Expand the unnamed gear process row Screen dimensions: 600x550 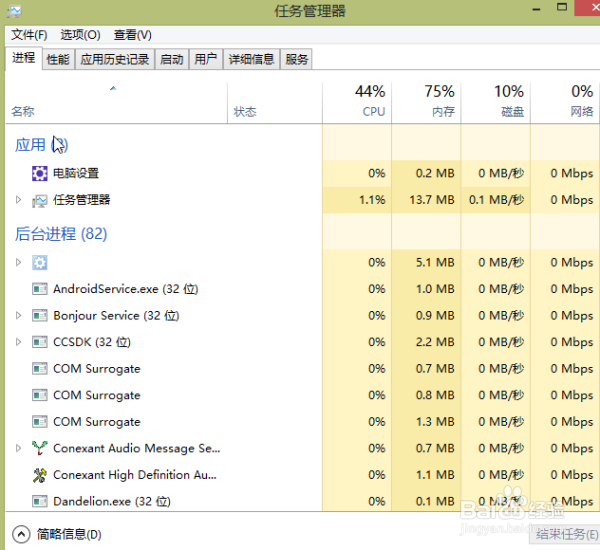(x=18, y=263)
